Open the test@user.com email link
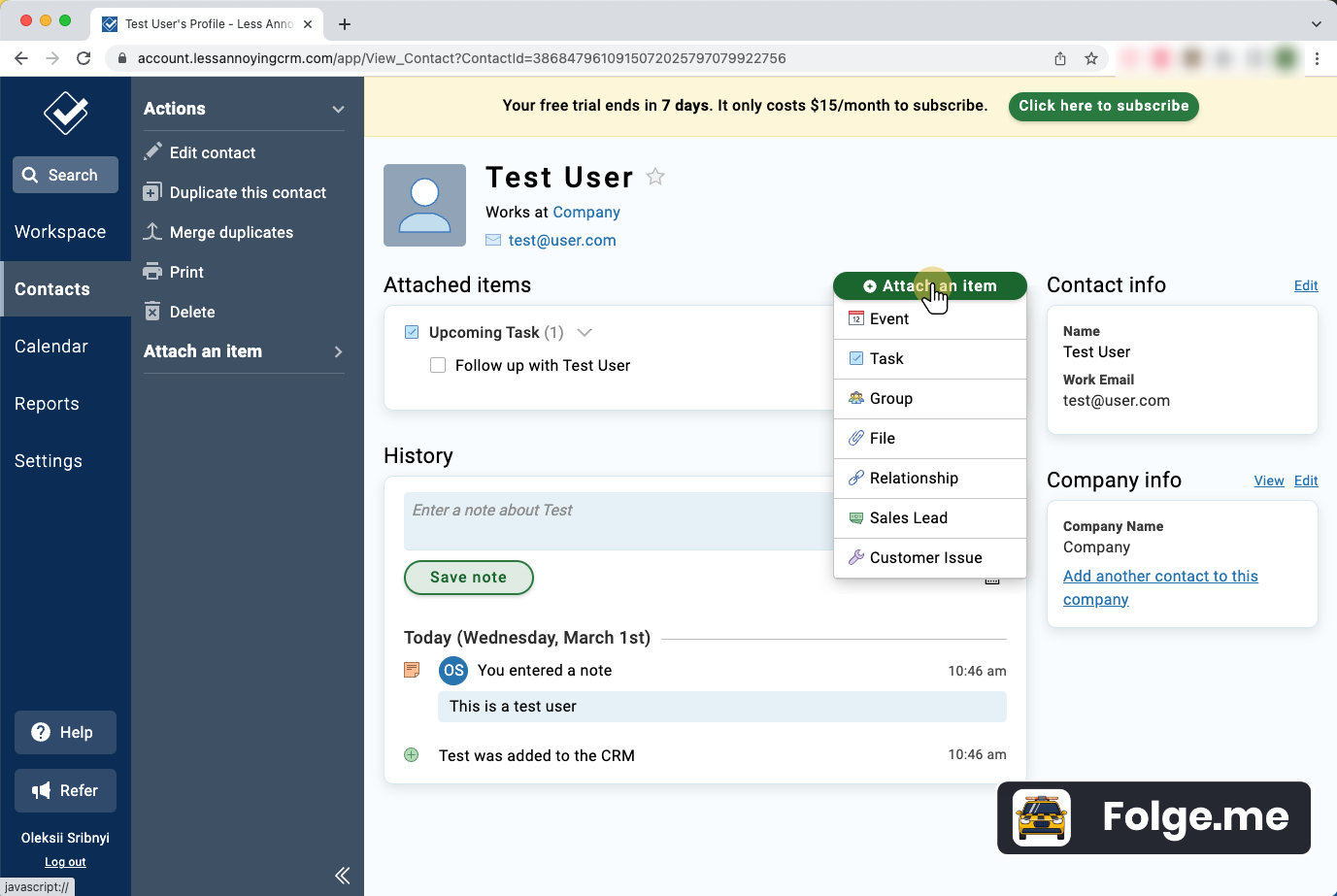 pos(562,241)
